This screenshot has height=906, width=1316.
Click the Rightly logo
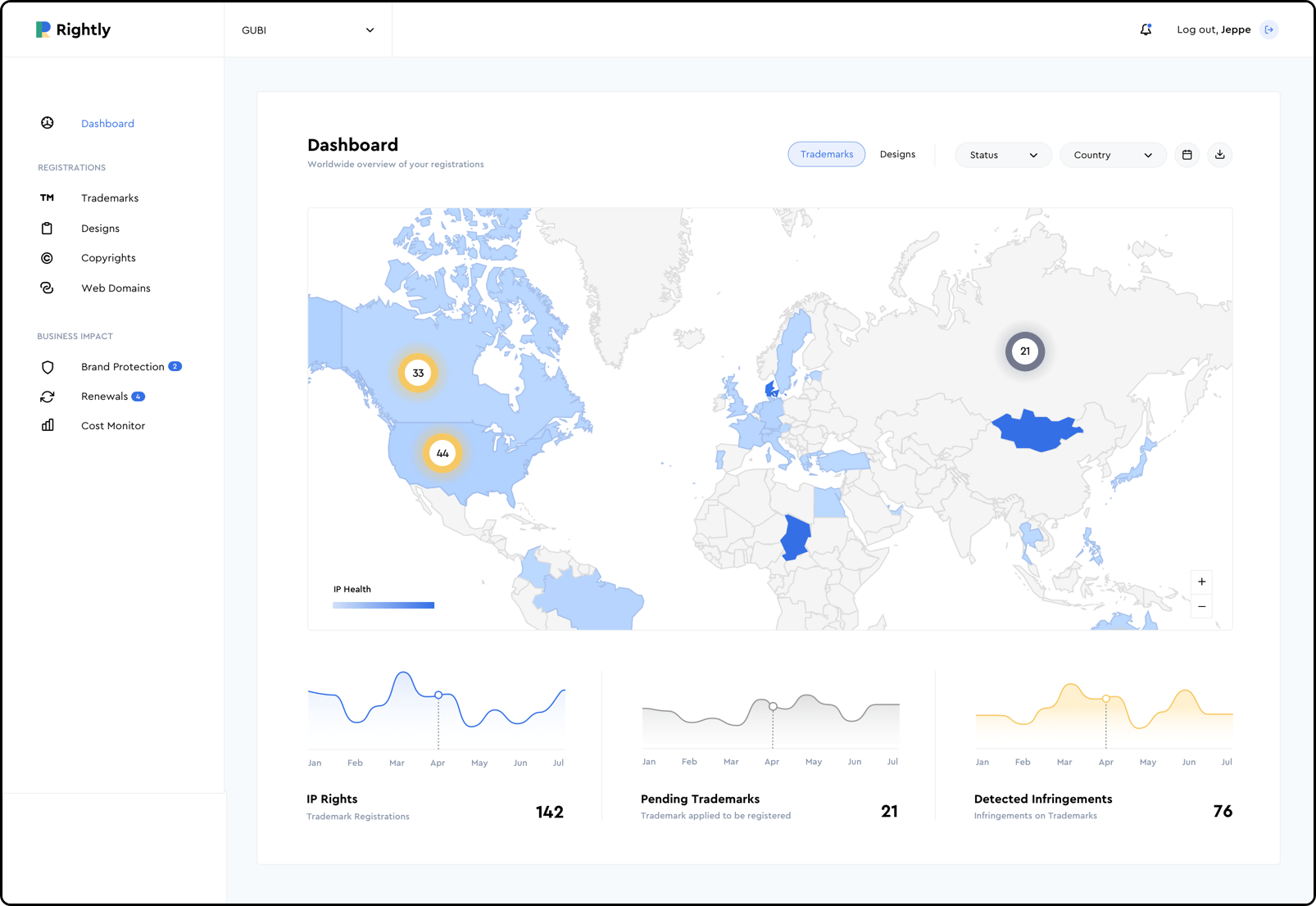coord(73,29)
